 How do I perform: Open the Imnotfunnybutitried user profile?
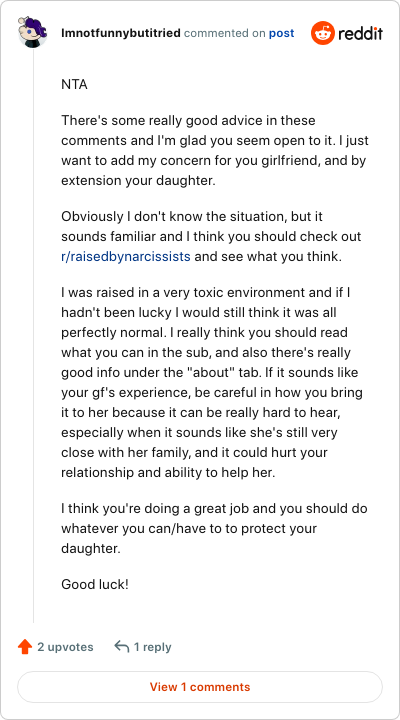click(121, 34)
